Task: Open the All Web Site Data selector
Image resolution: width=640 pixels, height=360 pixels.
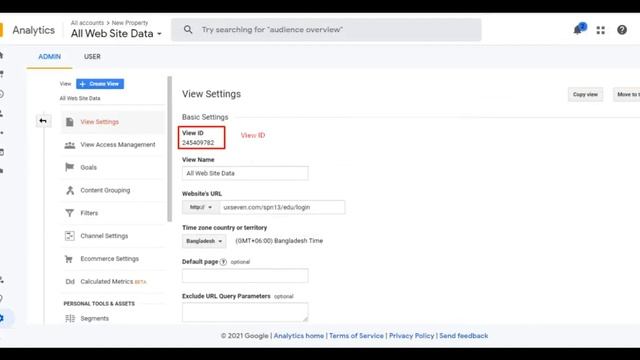Action: (x=116, y=33)
